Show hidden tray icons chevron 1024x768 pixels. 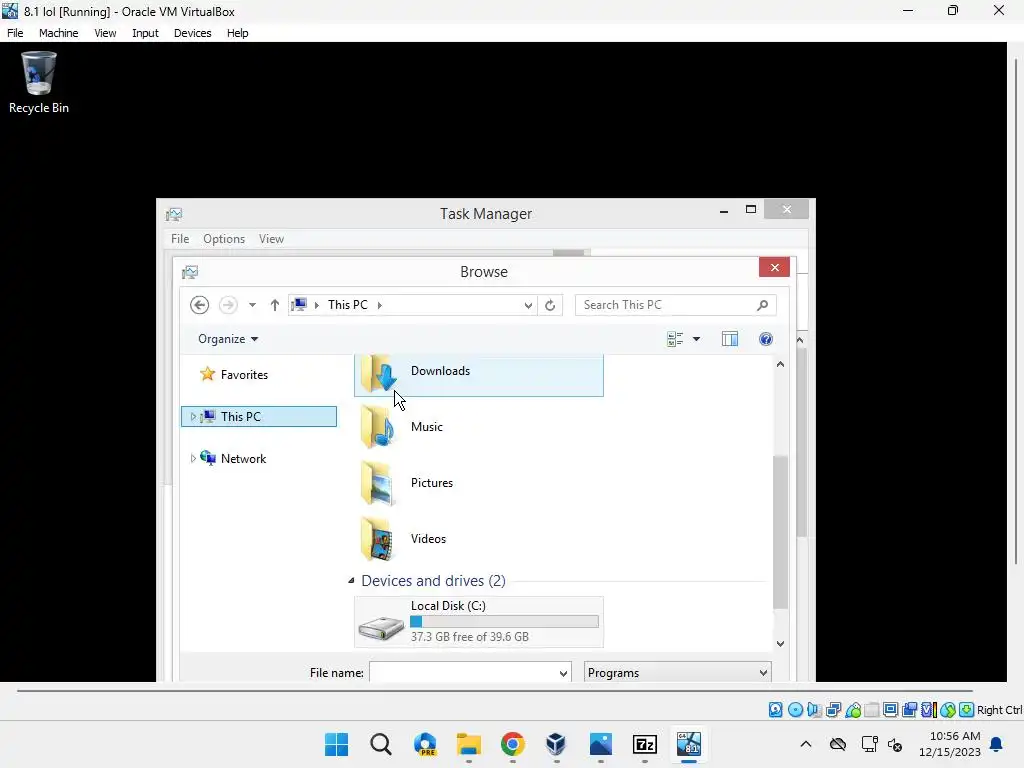point(806,744)
